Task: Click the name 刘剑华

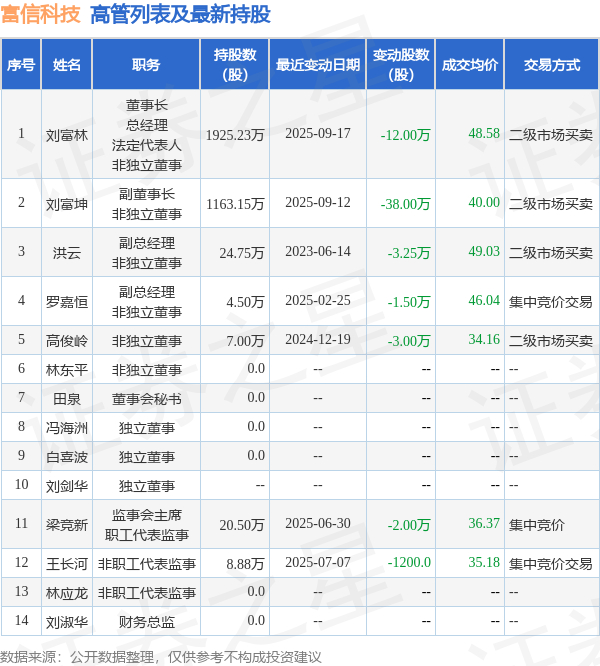Action: click(x=67, y=486)
